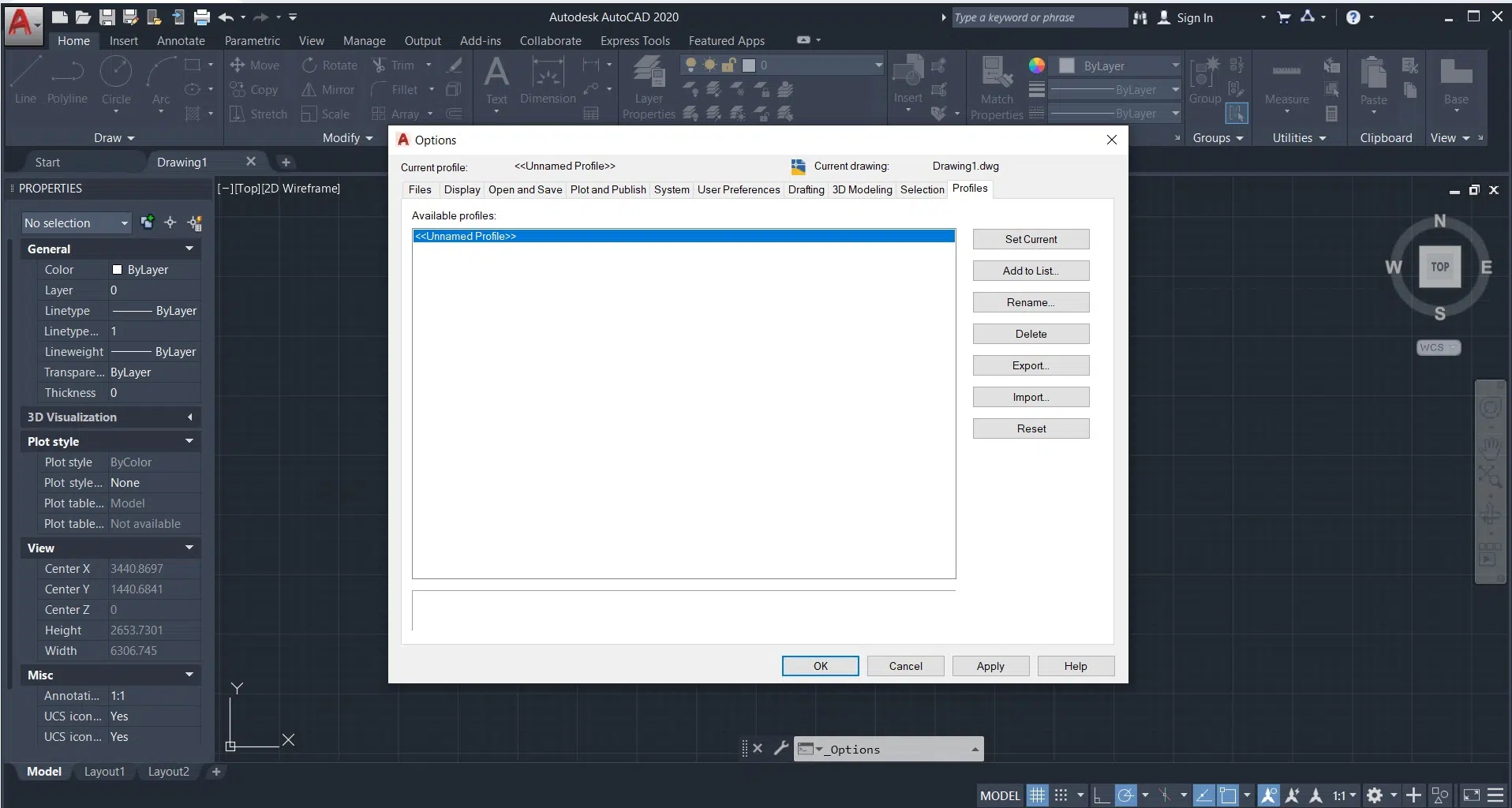The height and width of the screenshot is (808, 1512).
Task: Click the Save icon in Quick Access toolbar
Action: click(107, 17)
